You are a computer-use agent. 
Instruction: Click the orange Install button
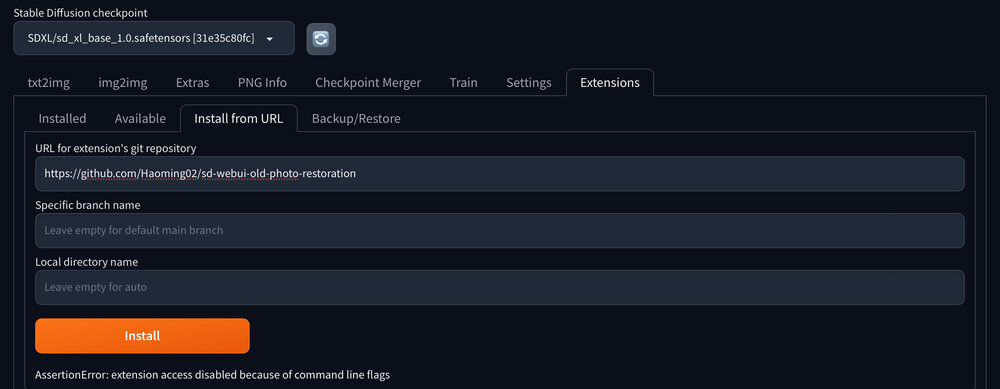pos(142,336)
